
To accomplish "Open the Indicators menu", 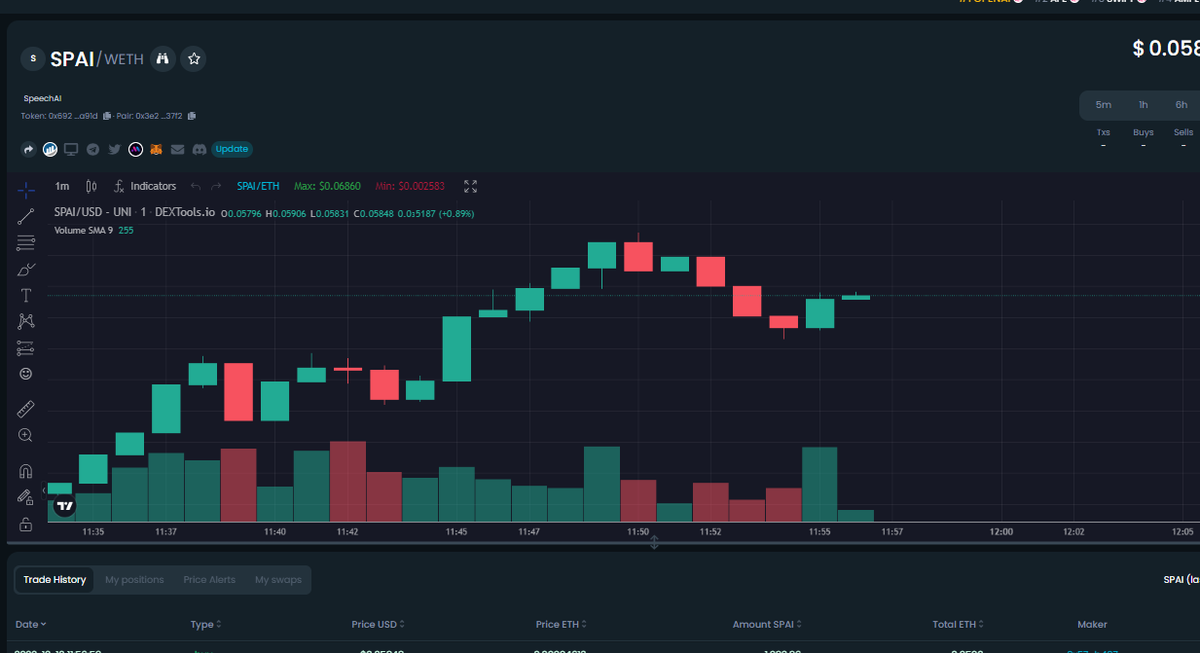I will [x=145, y=186].
